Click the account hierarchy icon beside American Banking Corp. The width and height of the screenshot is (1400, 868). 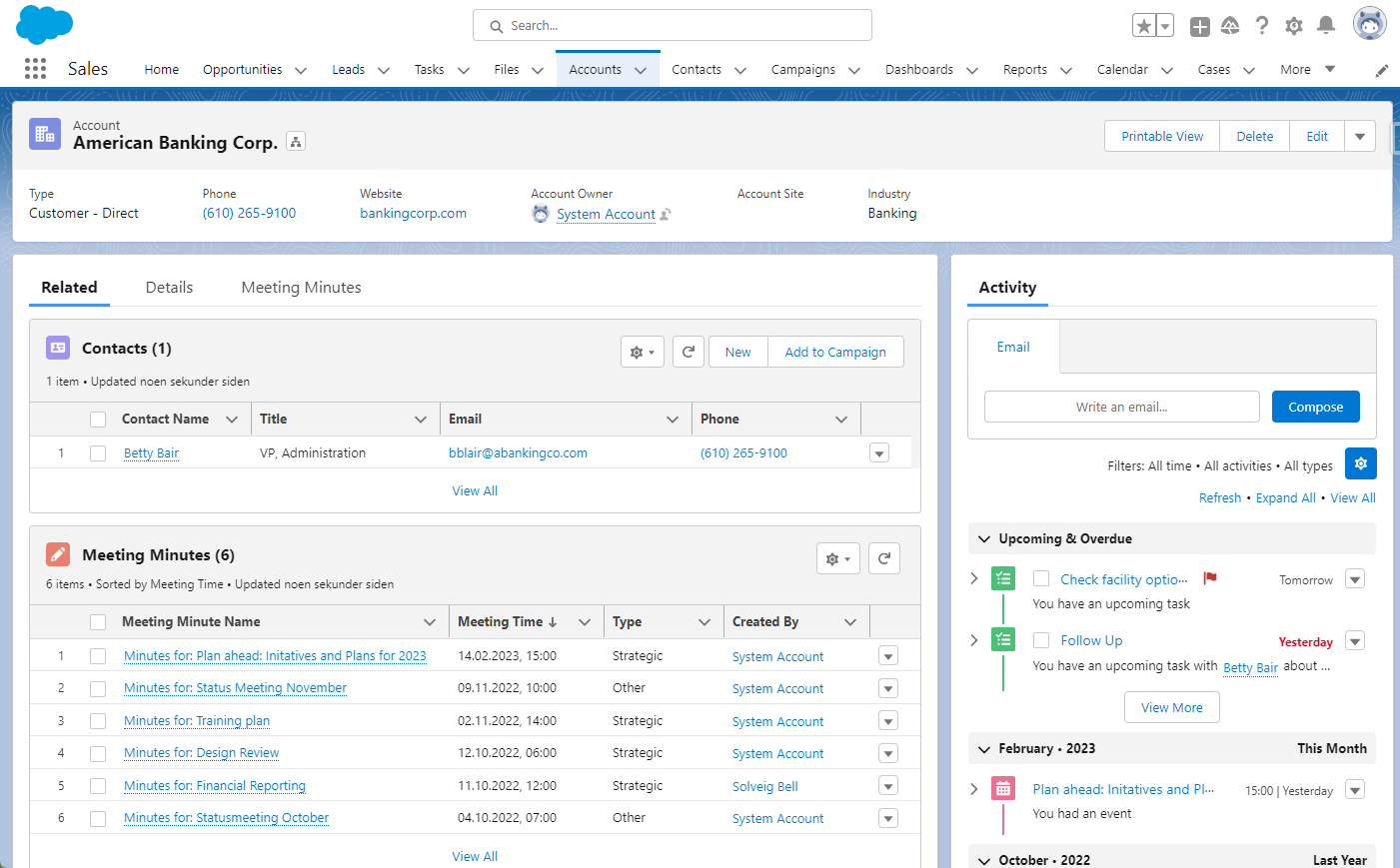click(x=296, y=142)
